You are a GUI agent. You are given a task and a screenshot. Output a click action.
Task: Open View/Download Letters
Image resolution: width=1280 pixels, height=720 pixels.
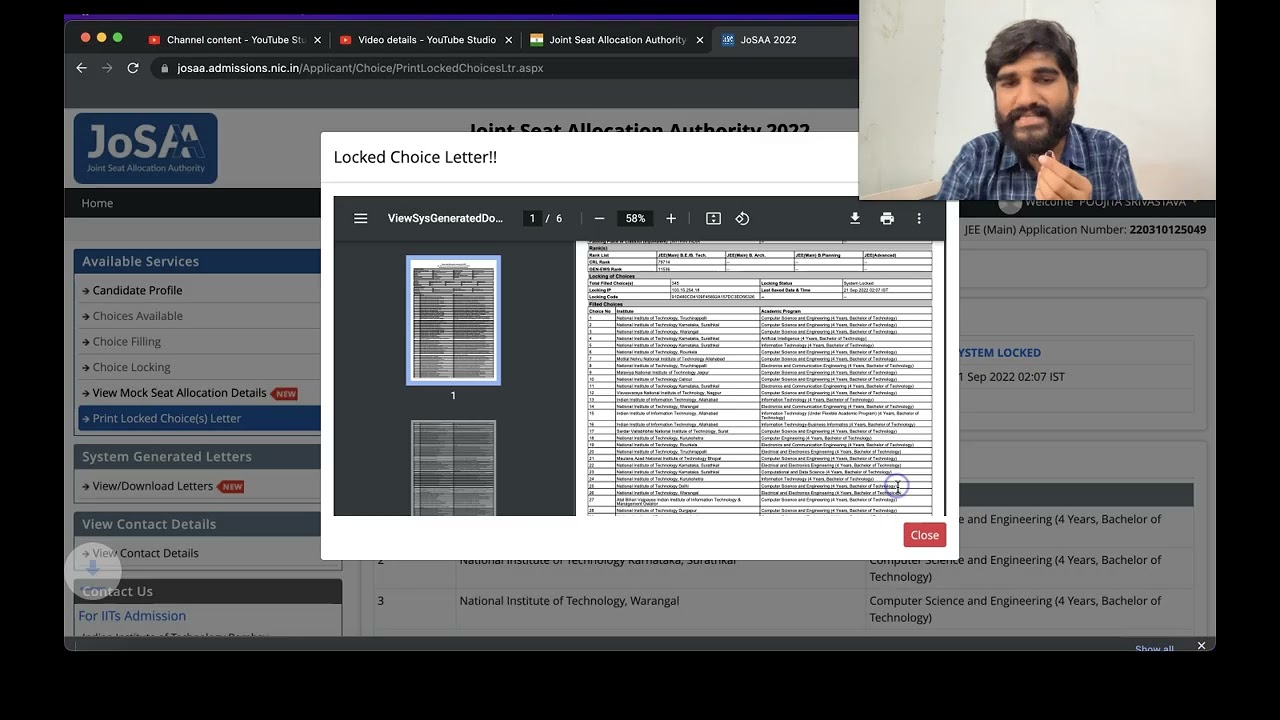152,486
